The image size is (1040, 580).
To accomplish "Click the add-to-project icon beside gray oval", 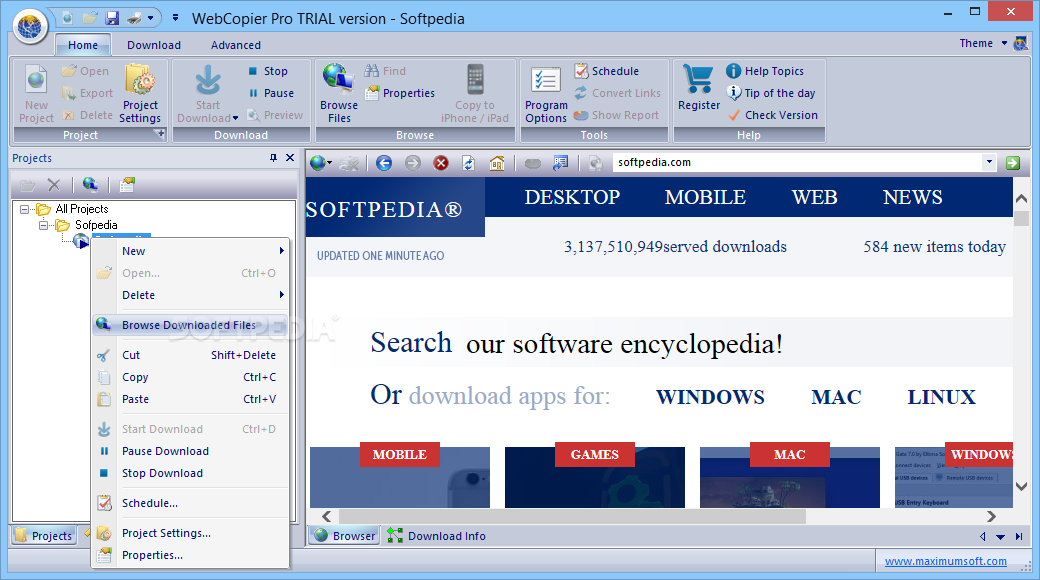I will click(x=560, y=163).
